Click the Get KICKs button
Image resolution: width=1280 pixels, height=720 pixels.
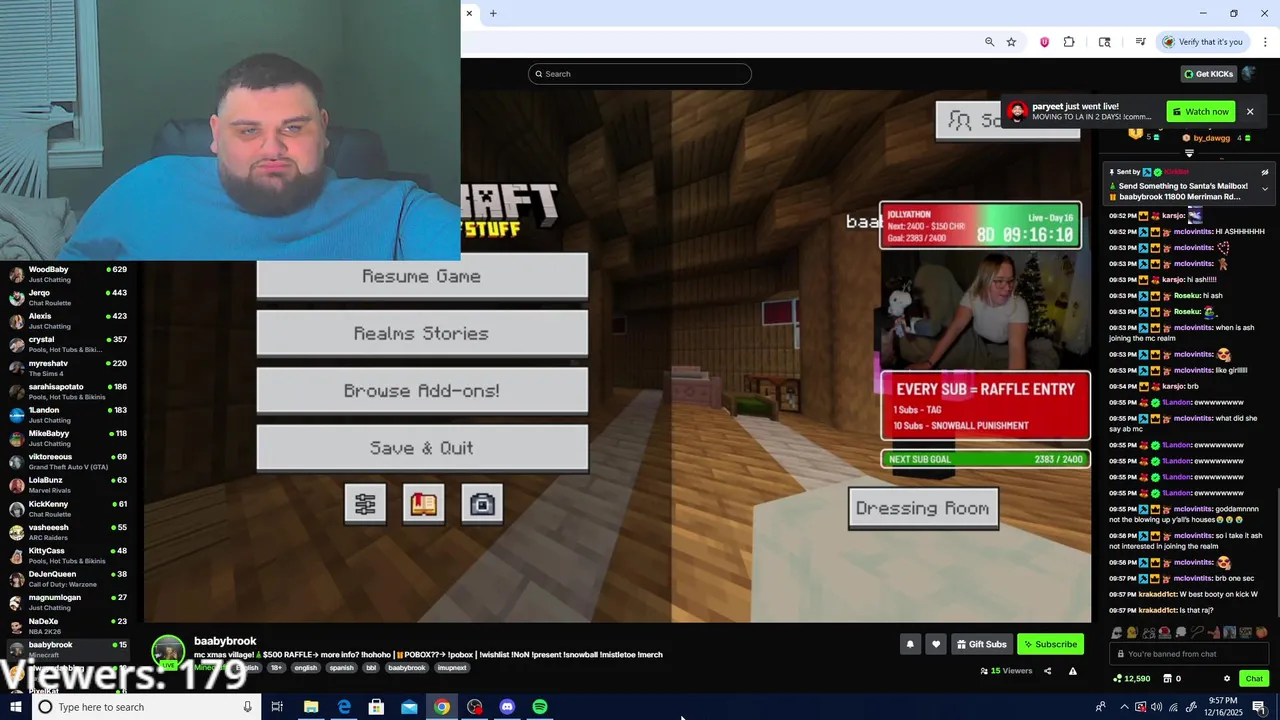[1209, 74]
